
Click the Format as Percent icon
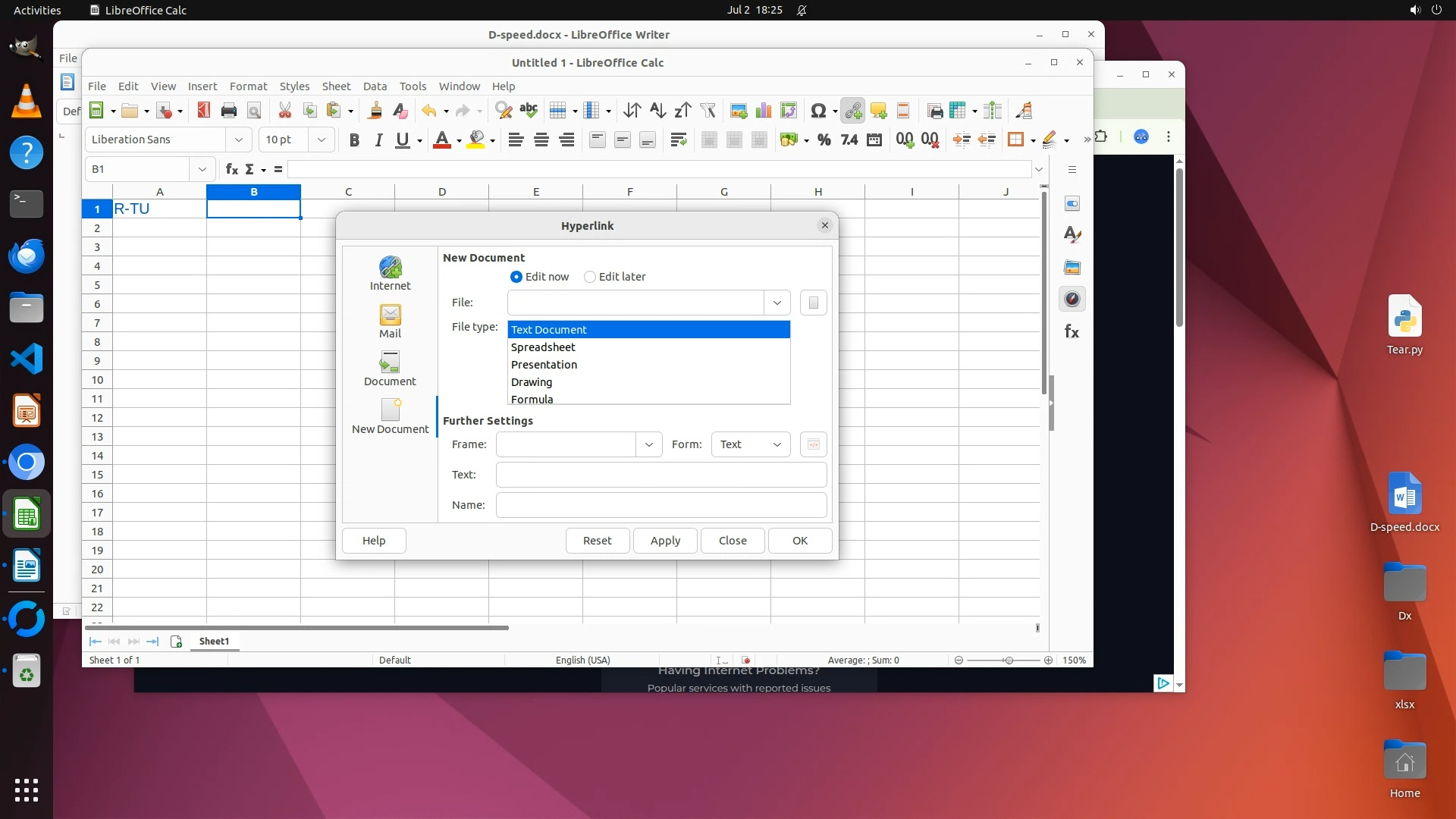824,140
